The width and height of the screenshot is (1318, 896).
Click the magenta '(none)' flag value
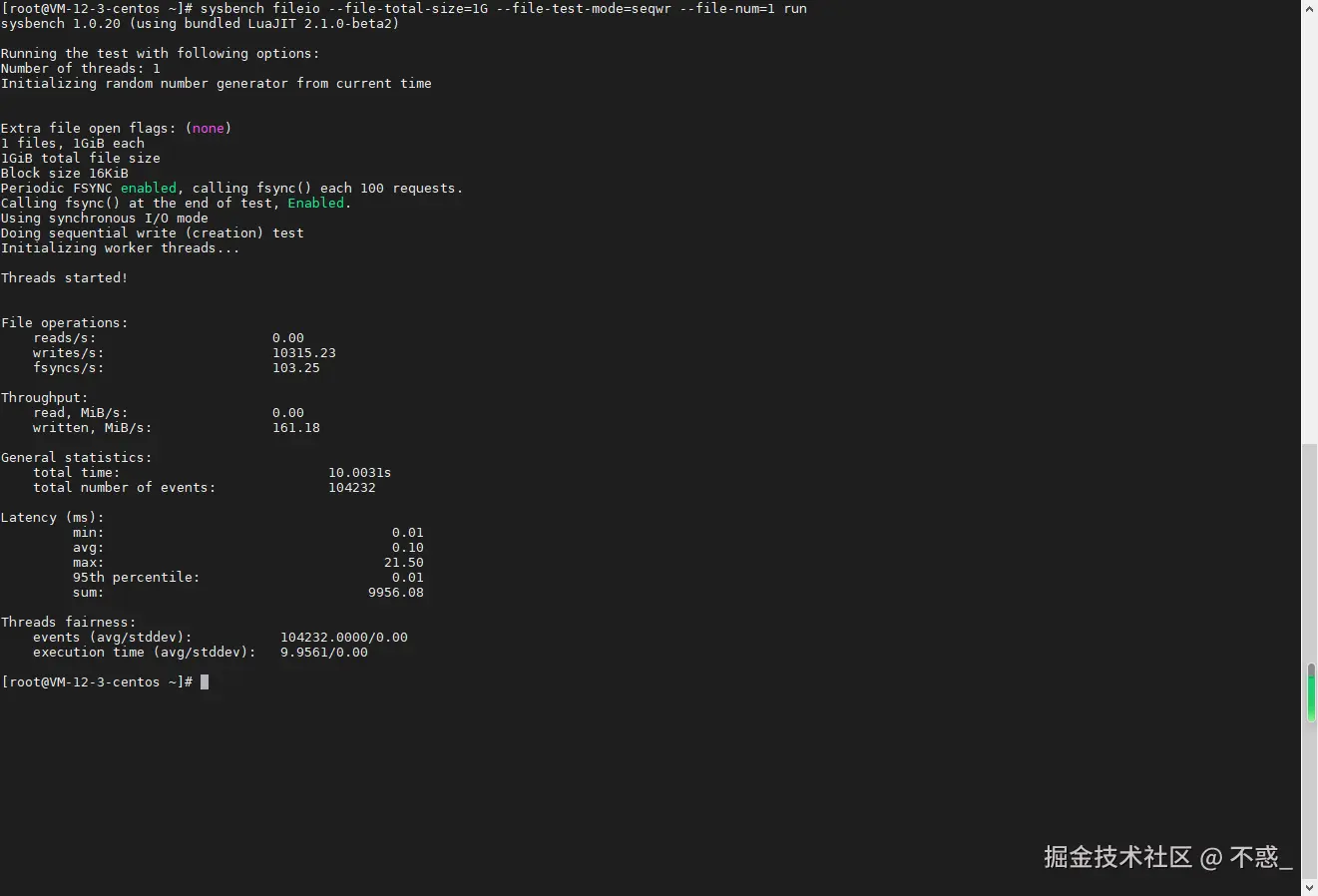coord(209,128)
